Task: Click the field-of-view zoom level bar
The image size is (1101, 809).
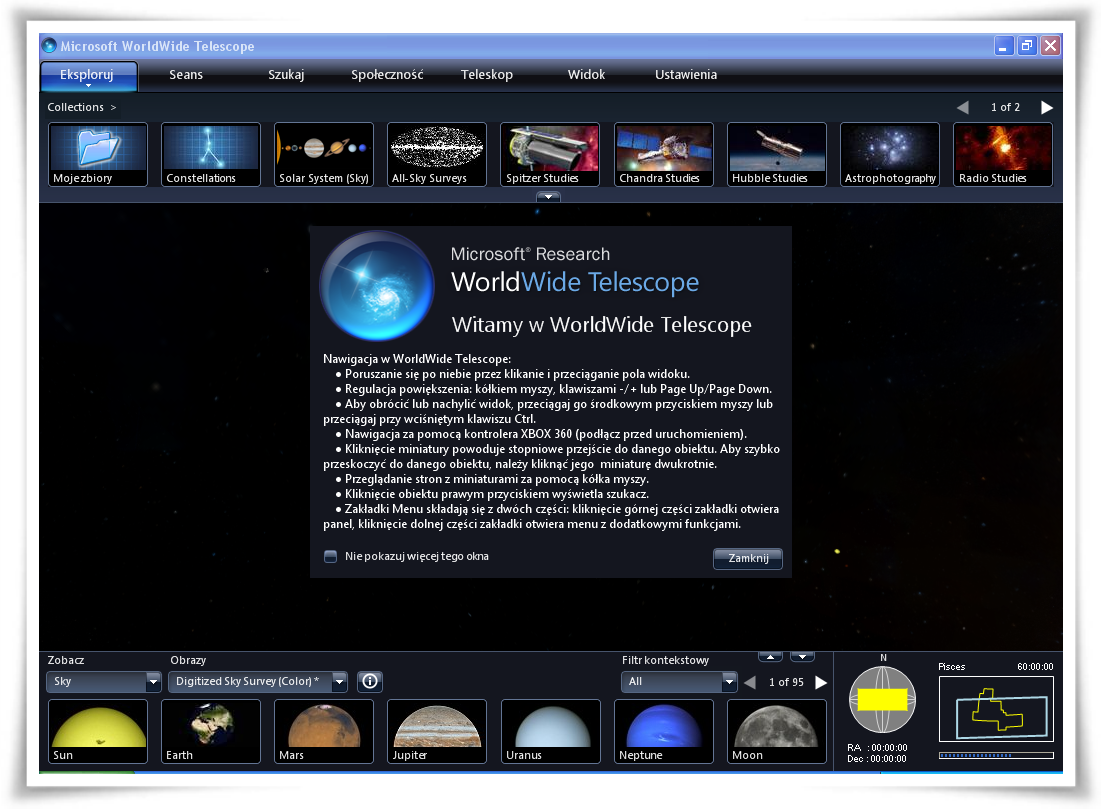Action: click(995, 756)
